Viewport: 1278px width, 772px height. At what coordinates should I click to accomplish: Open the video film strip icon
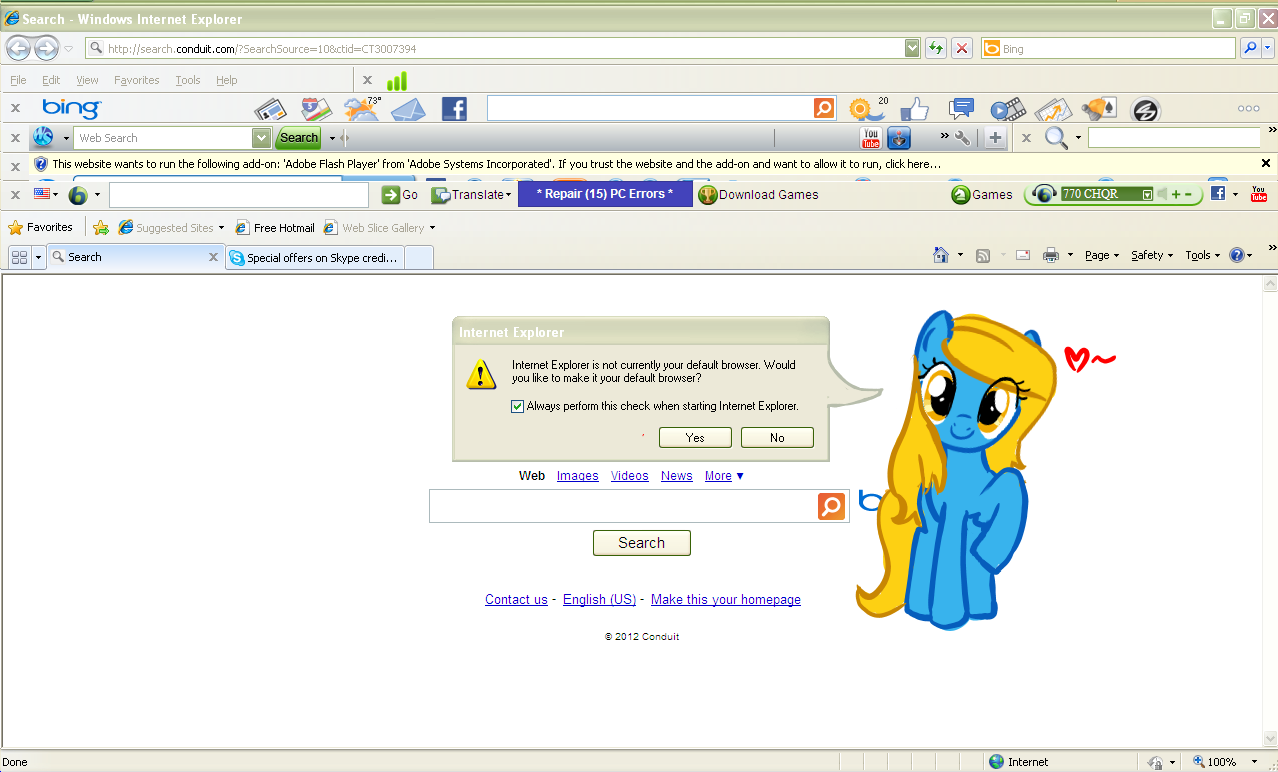(x=1008, y=109)
